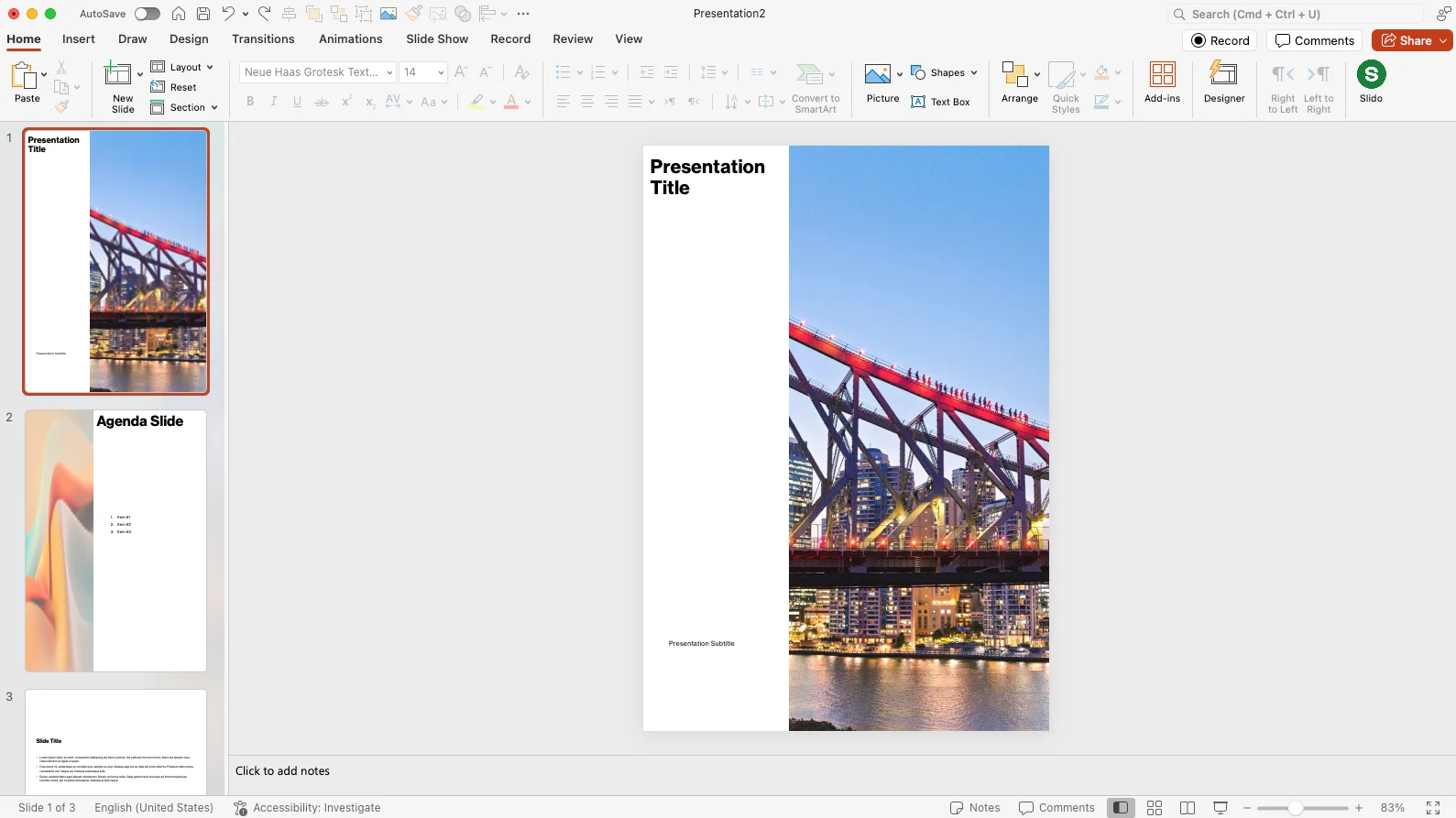1456x818 pixels.
Task: Insert a Text Box
Action: (941, 102)
